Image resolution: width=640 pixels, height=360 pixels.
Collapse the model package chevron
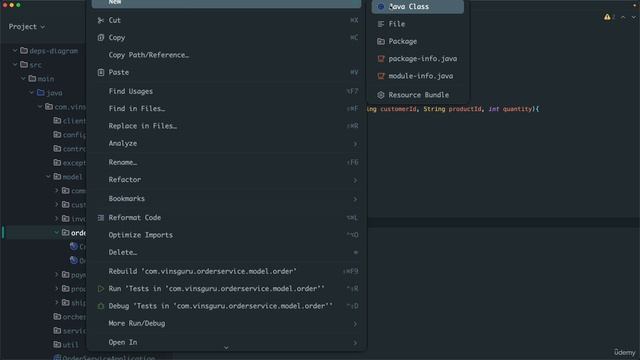click(x=48, y=177)
